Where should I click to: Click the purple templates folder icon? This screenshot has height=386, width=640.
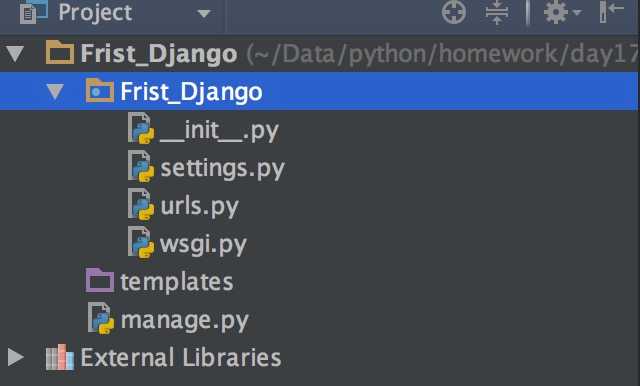pyautogui.click(x=100, y=280)
